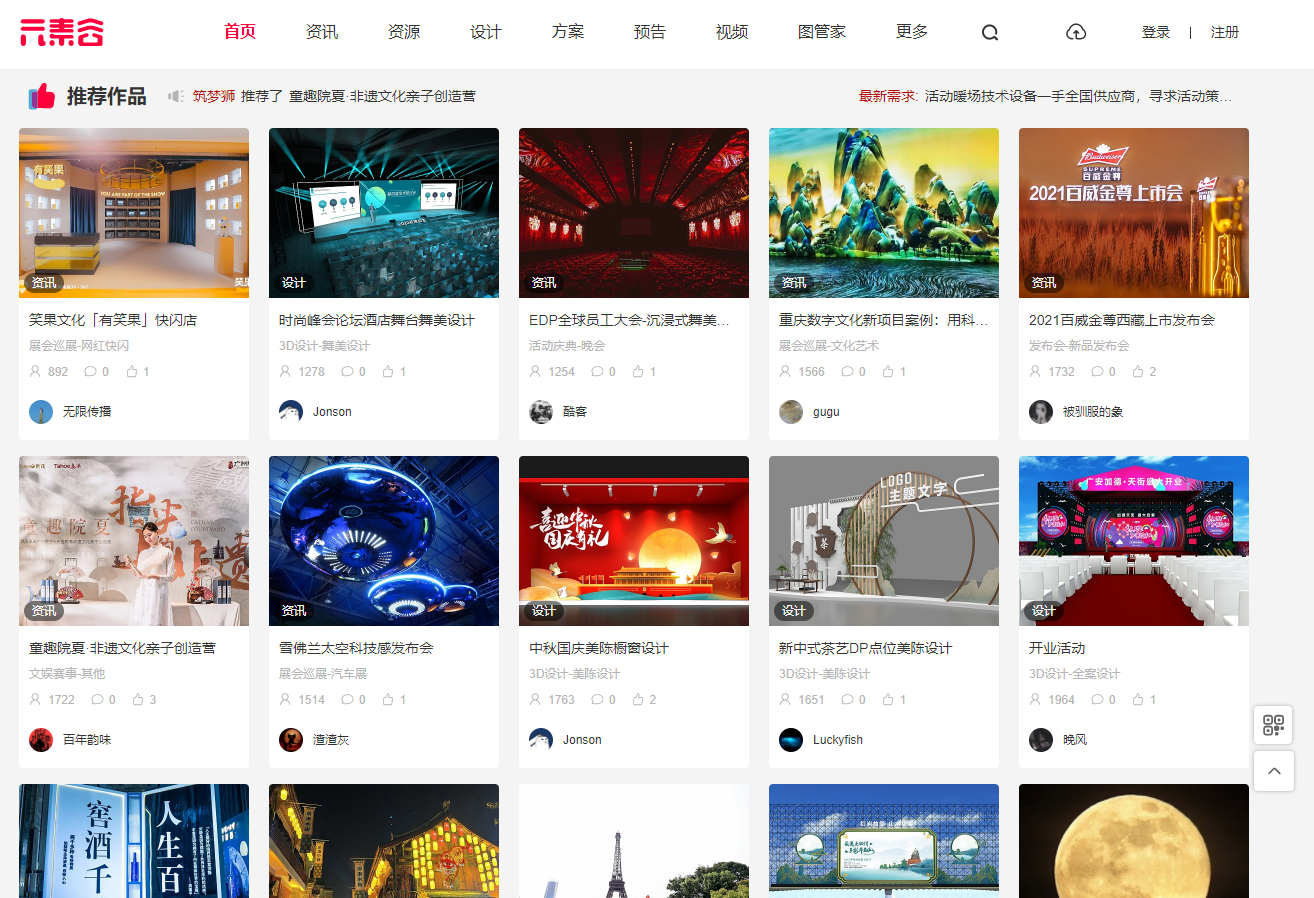Open the 最新需求 announcement text link
This screenshot has height=898, width=1314.
(1078, 97)
